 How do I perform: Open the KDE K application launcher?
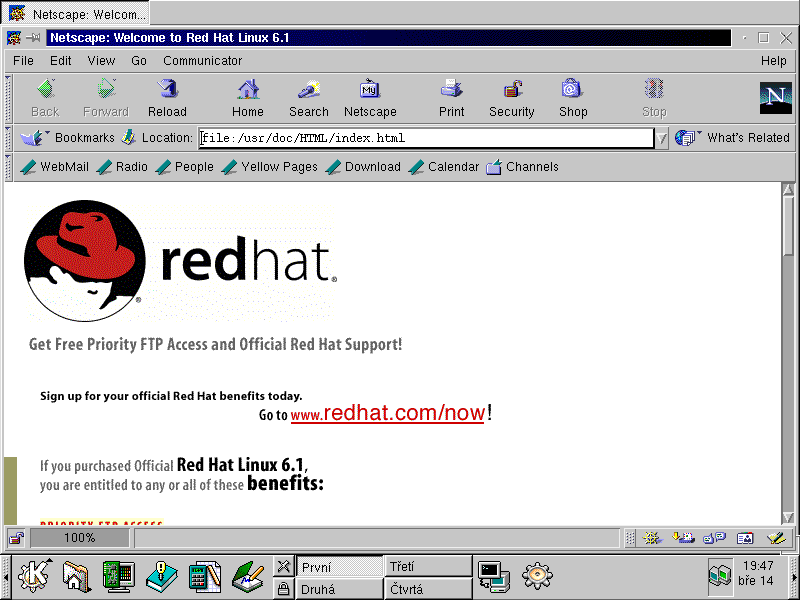[x=34, y=576]
